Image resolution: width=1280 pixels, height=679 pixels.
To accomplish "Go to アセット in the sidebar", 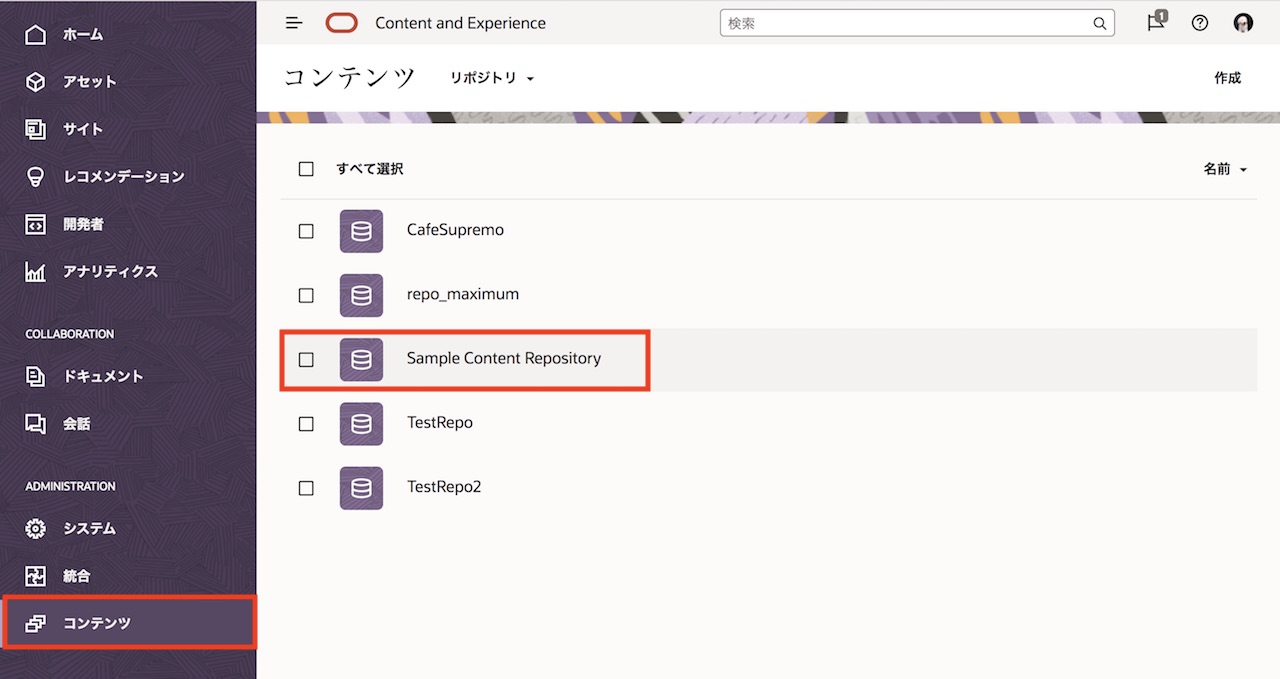I will pos(89,82).
